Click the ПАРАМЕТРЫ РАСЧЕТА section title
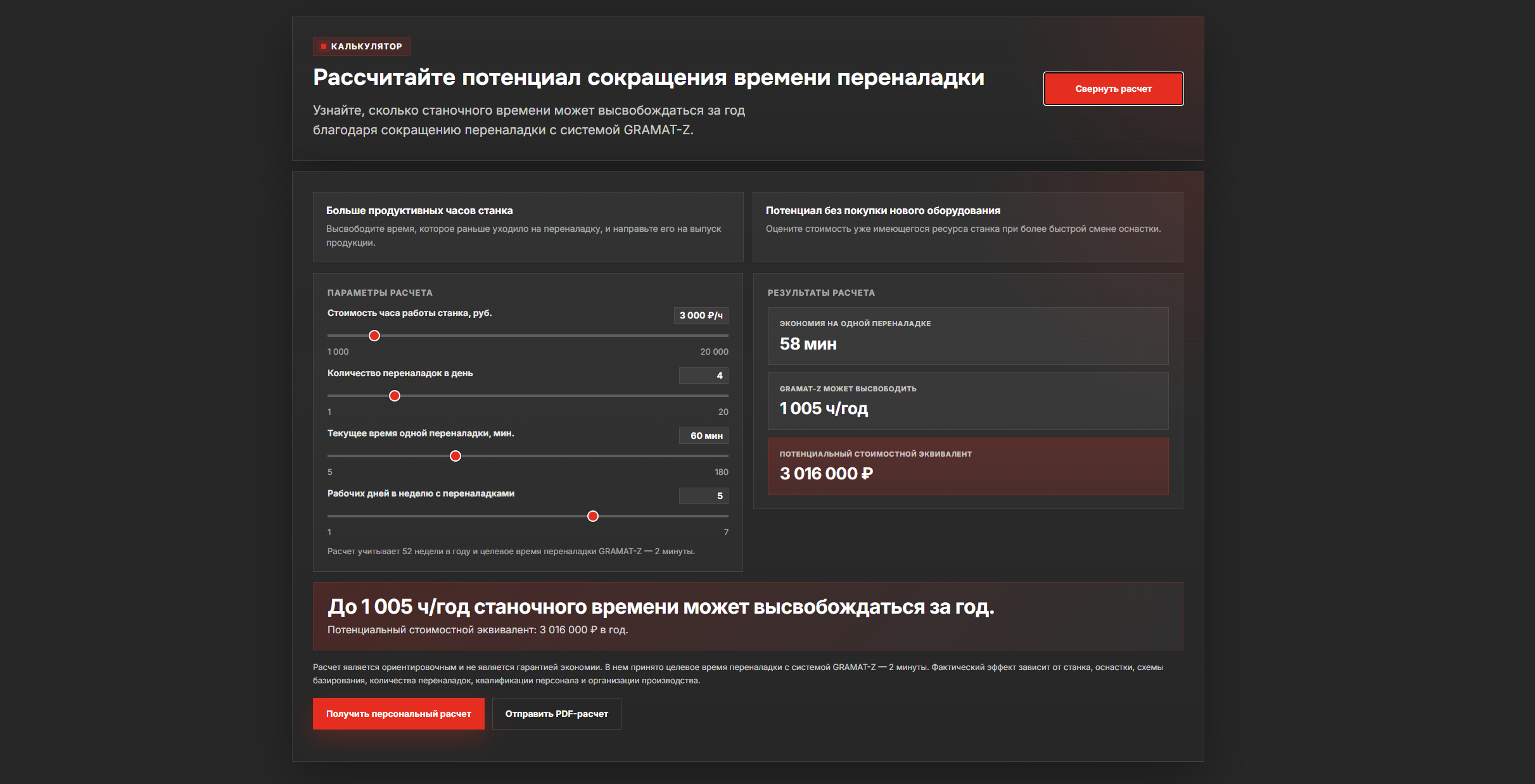The width and height of the screenshot is (1535, 784). (x=380, y=293)
